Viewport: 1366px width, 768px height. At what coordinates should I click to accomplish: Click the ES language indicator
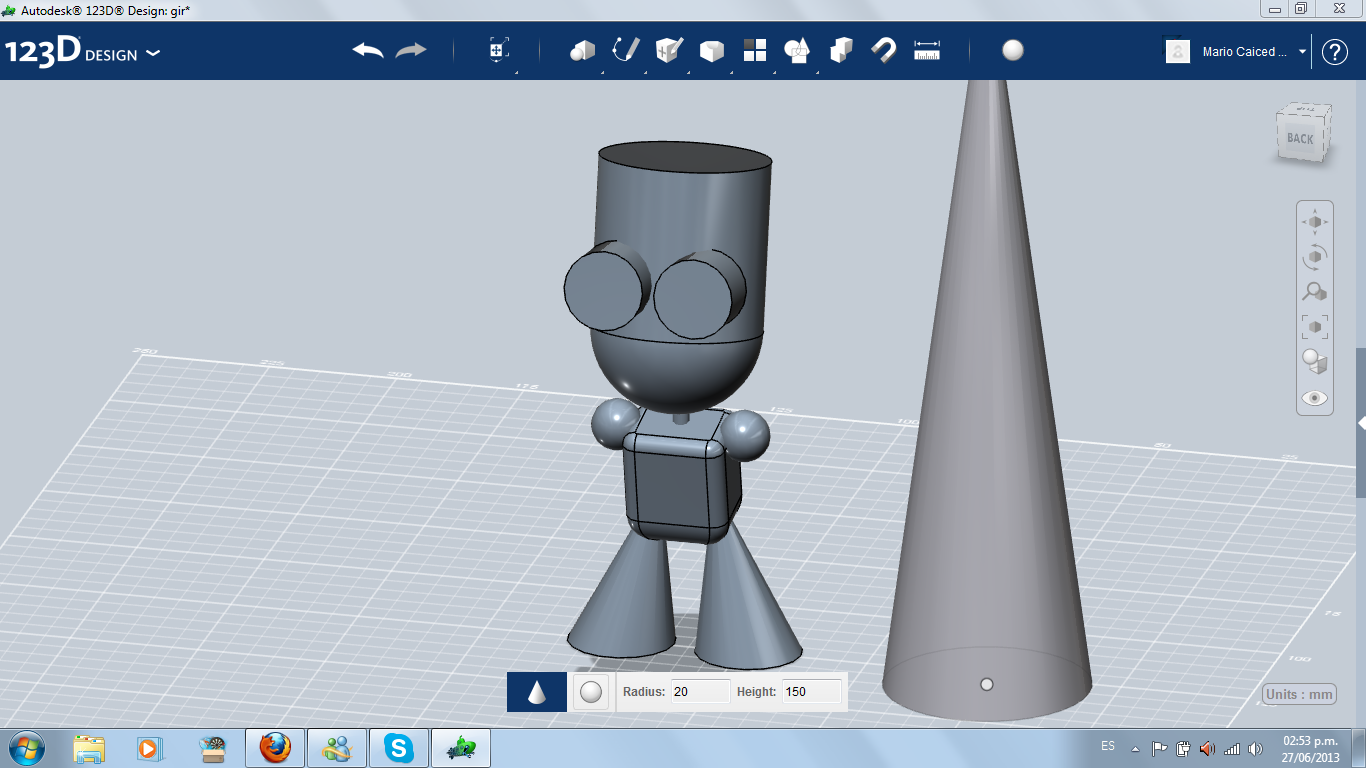1108,746
